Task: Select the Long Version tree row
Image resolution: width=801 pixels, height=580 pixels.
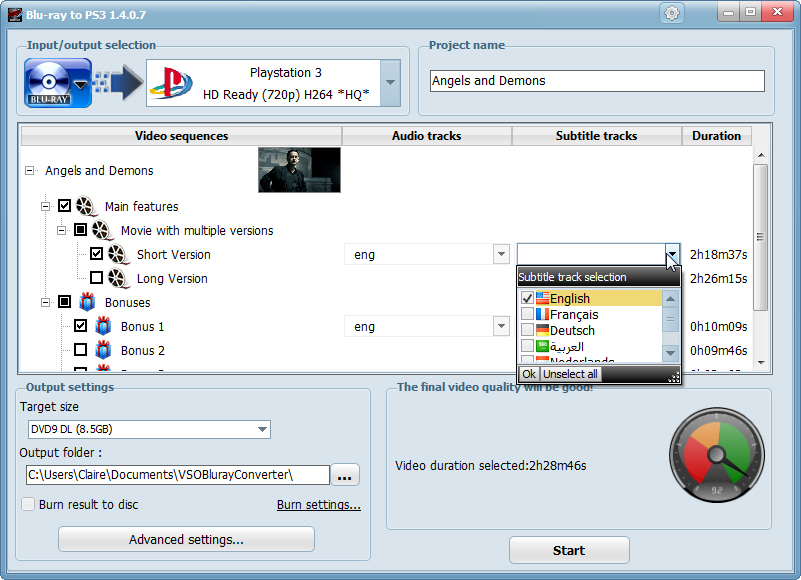Action: [172, 279]
